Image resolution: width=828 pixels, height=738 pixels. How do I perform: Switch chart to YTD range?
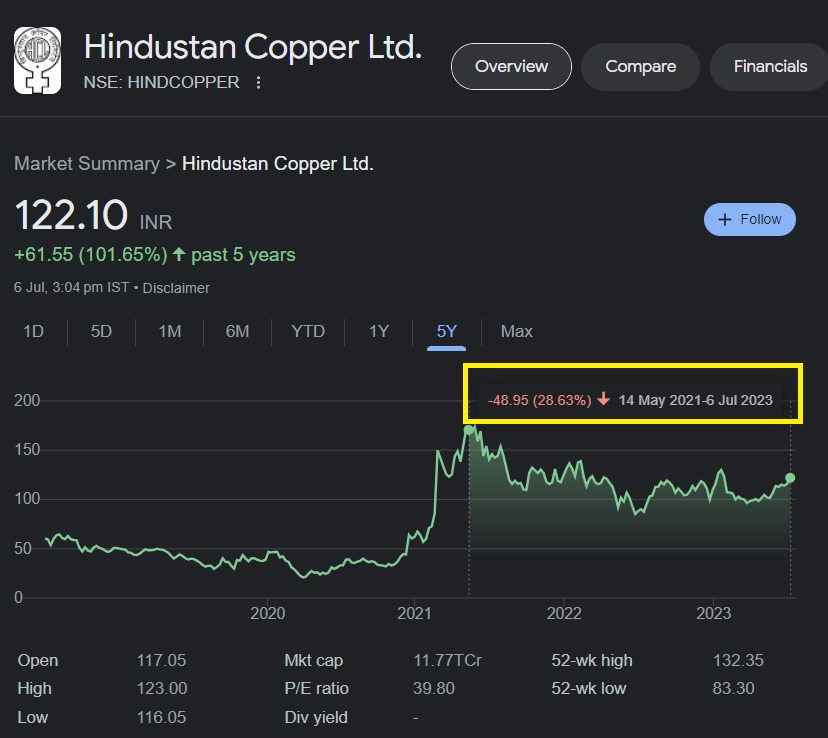(x=308, y=332)
